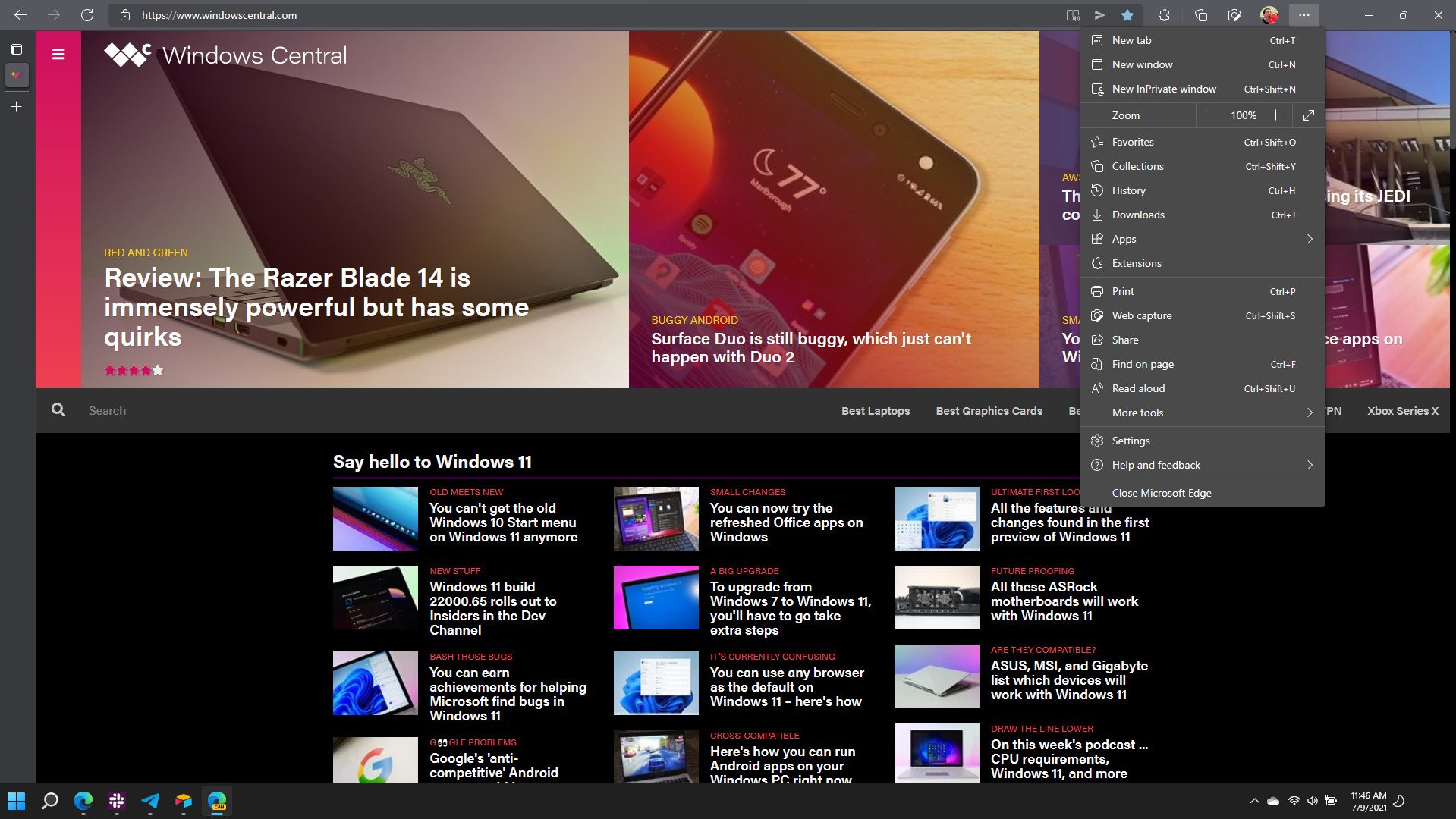Open Edge Canary in the taskbar
The height and width of the screenshot is (819, 1456).
coord(217,801)
